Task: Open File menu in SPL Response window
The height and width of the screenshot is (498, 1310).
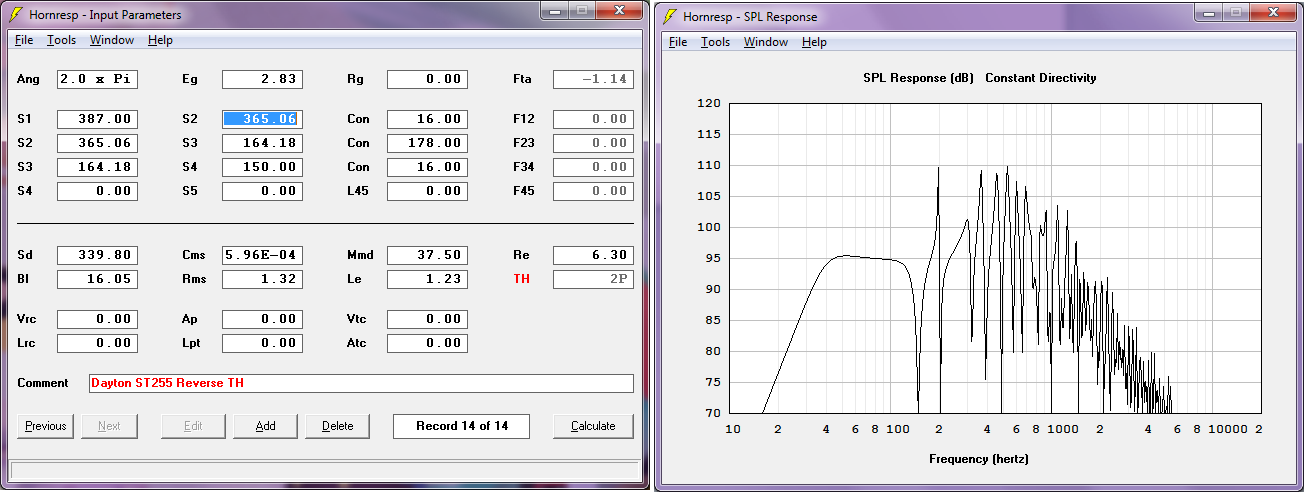Action: (x=678, y=42)
